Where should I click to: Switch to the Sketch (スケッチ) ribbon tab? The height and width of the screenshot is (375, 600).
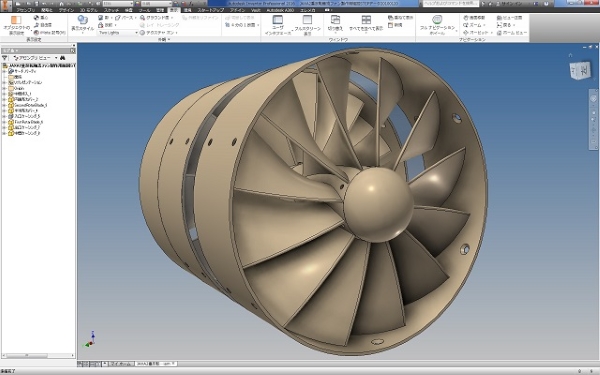(111, 10)
